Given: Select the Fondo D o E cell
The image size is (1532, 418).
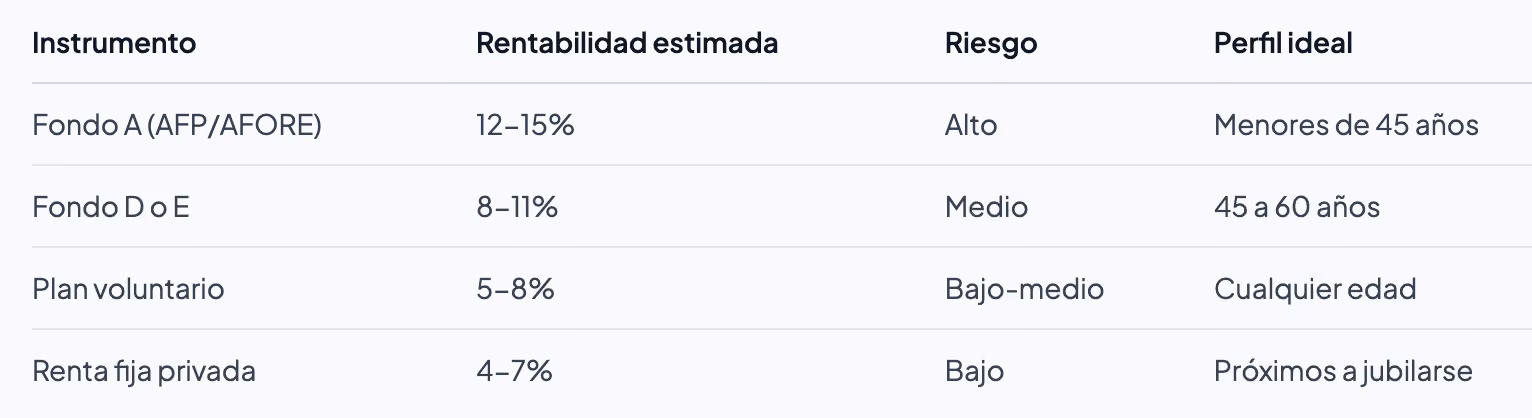Looking at the screenshot, I should (x=111, y=207).
